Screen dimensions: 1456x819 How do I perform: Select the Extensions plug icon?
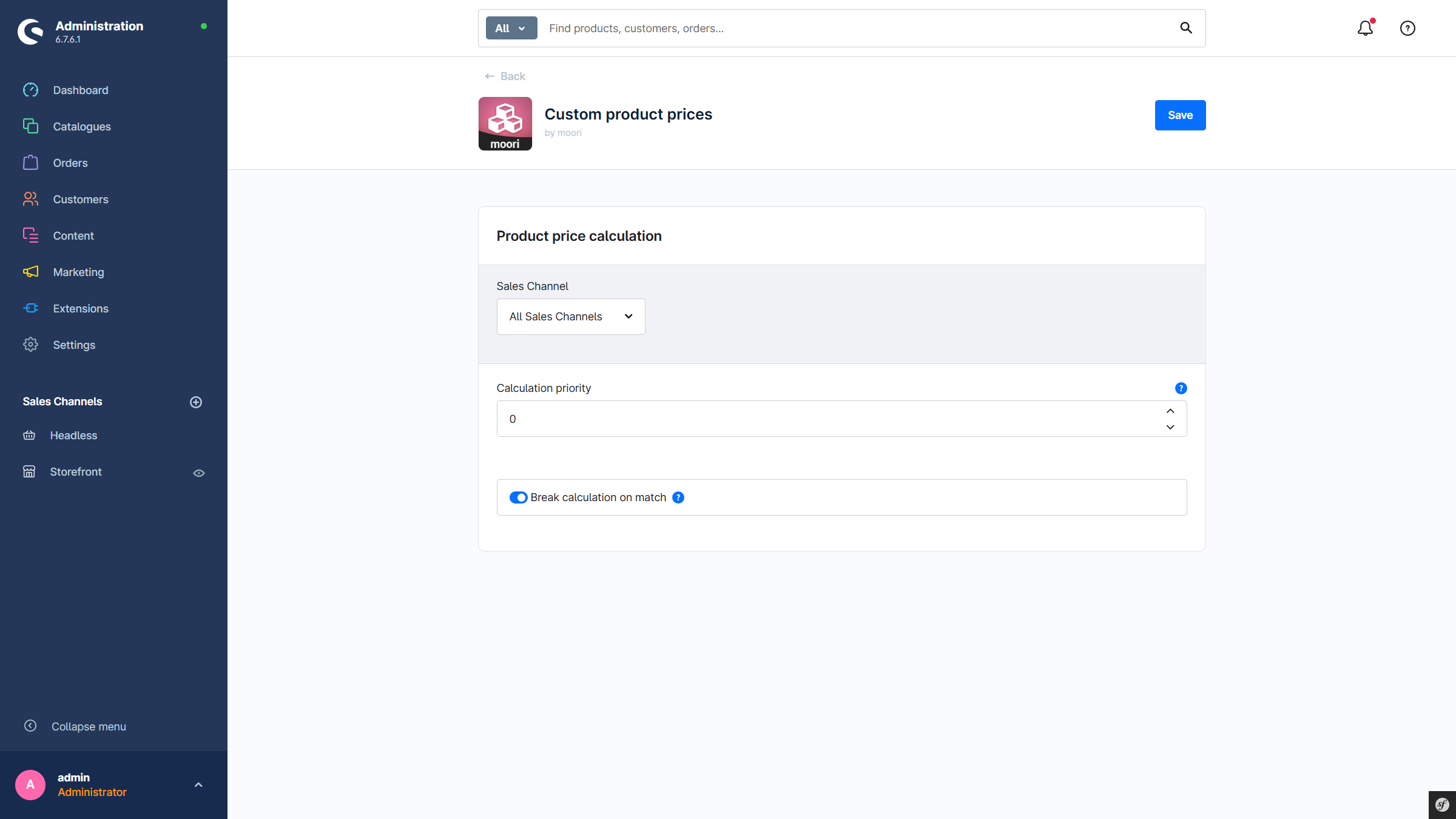click(30, 308)
